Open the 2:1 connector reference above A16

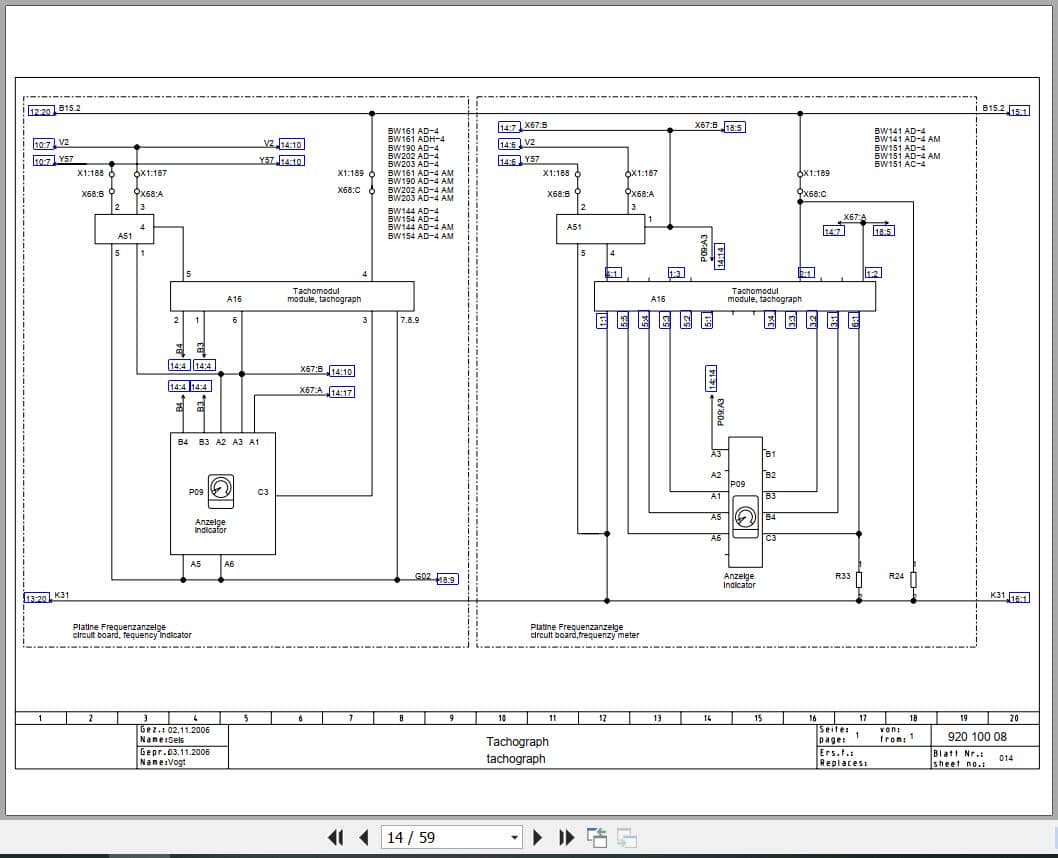806,273
